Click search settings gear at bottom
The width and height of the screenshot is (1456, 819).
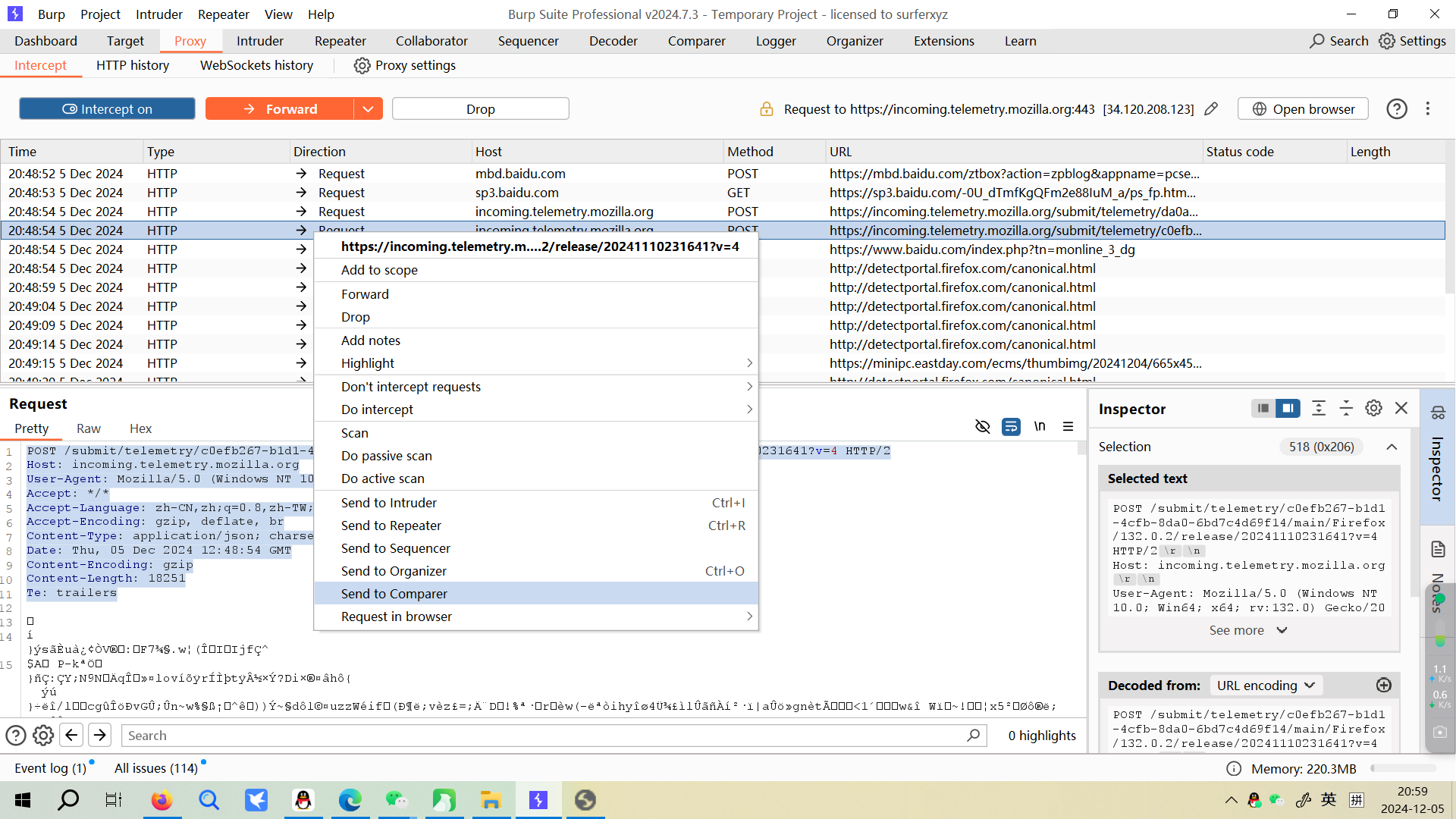coord(43,735)
